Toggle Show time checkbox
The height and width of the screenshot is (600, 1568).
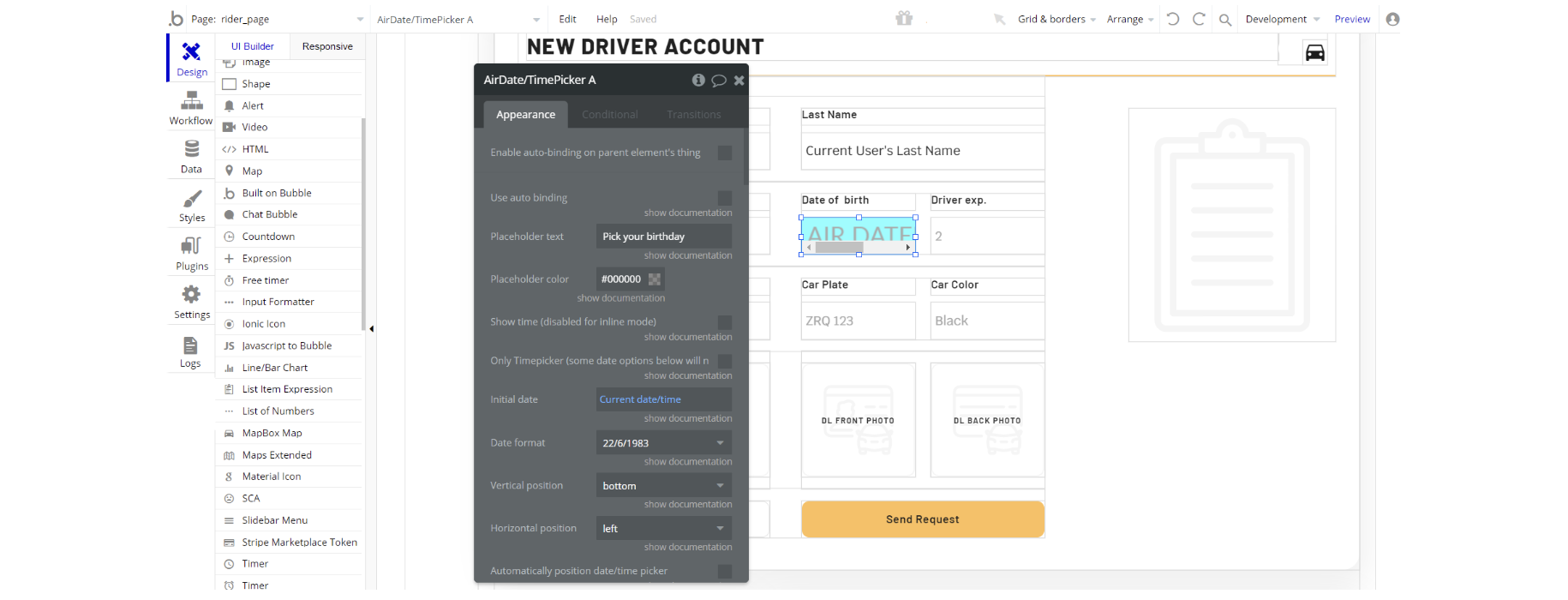(725, 322)
